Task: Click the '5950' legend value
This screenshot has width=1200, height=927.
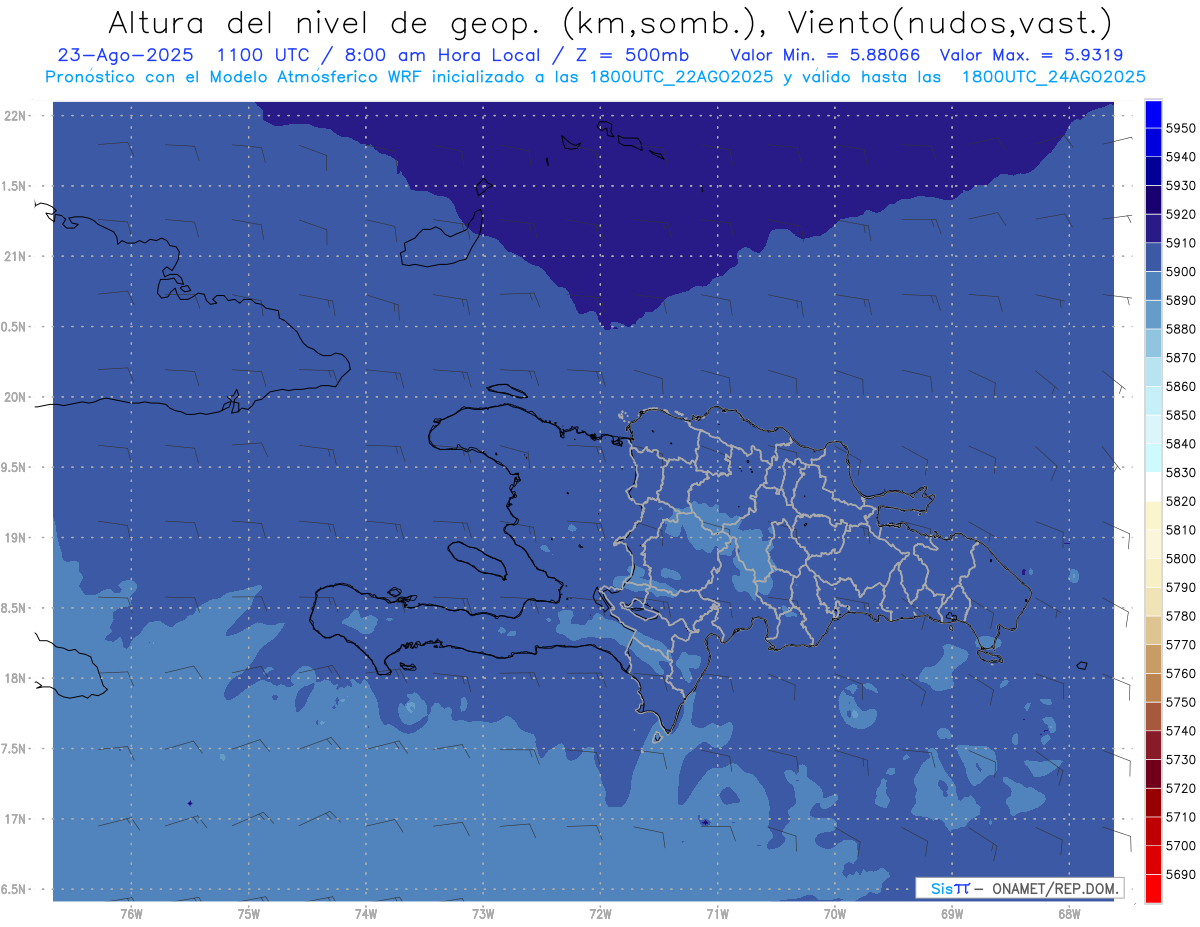Action: click(x=1181, y=128)
